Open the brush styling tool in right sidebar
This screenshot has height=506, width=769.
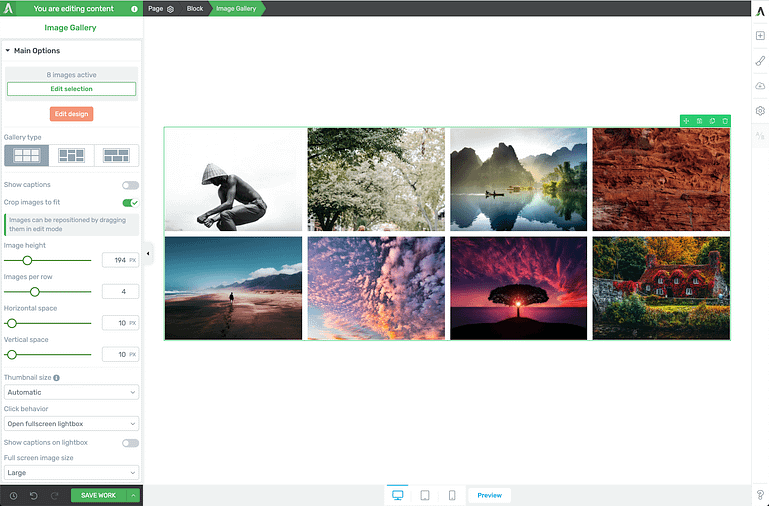[760, 61]
